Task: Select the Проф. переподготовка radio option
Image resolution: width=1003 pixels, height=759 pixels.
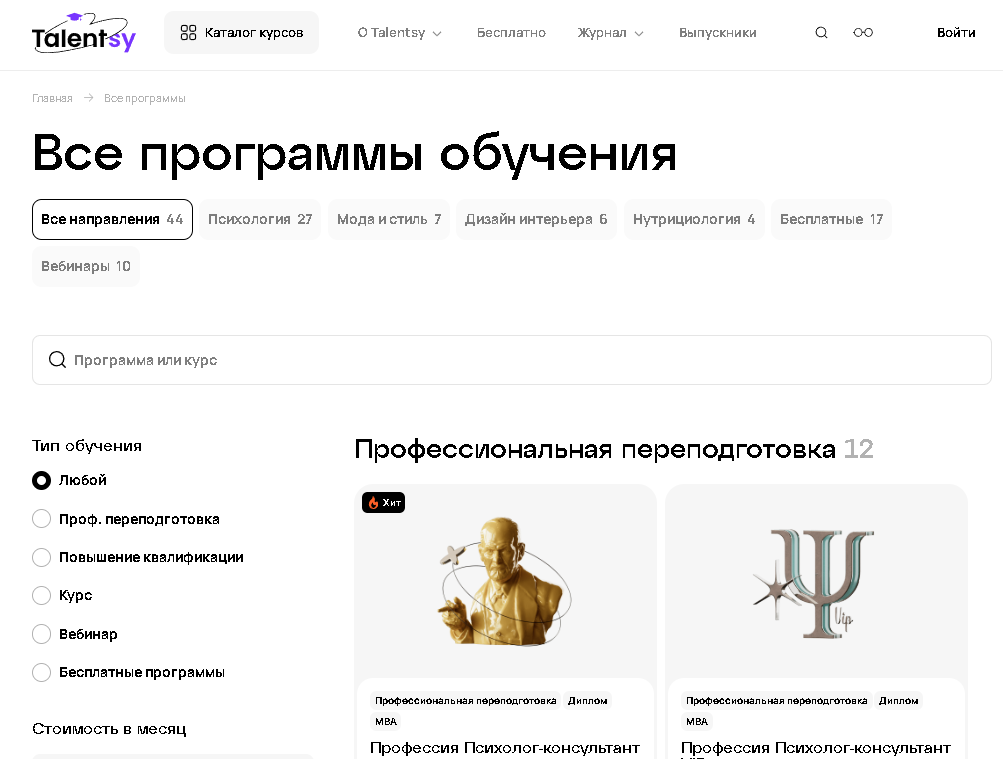Action: 42,519
